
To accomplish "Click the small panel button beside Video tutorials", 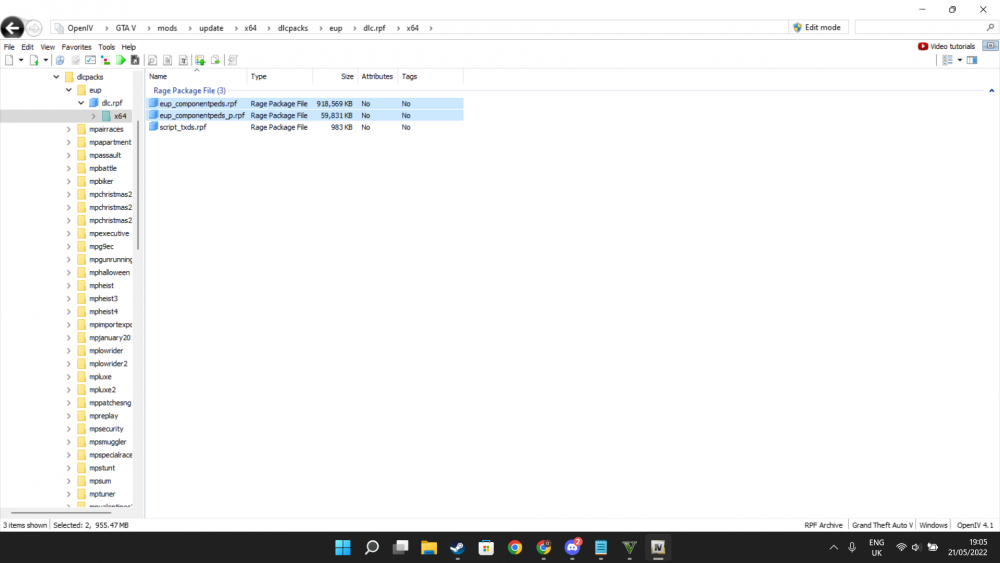I will click(x=990, y=46).
